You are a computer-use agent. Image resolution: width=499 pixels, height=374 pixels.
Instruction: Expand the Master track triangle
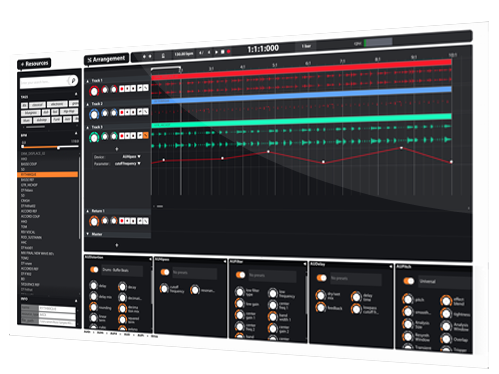pyautogui.click(x=88, y=234)
